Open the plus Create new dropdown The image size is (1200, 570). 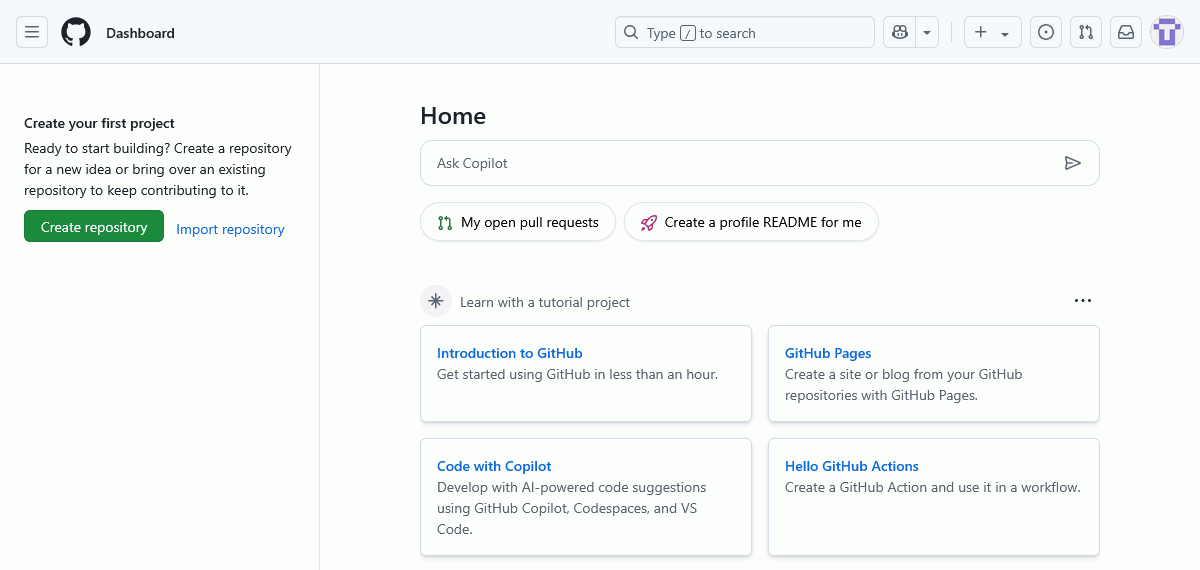(x=992, y=32)
